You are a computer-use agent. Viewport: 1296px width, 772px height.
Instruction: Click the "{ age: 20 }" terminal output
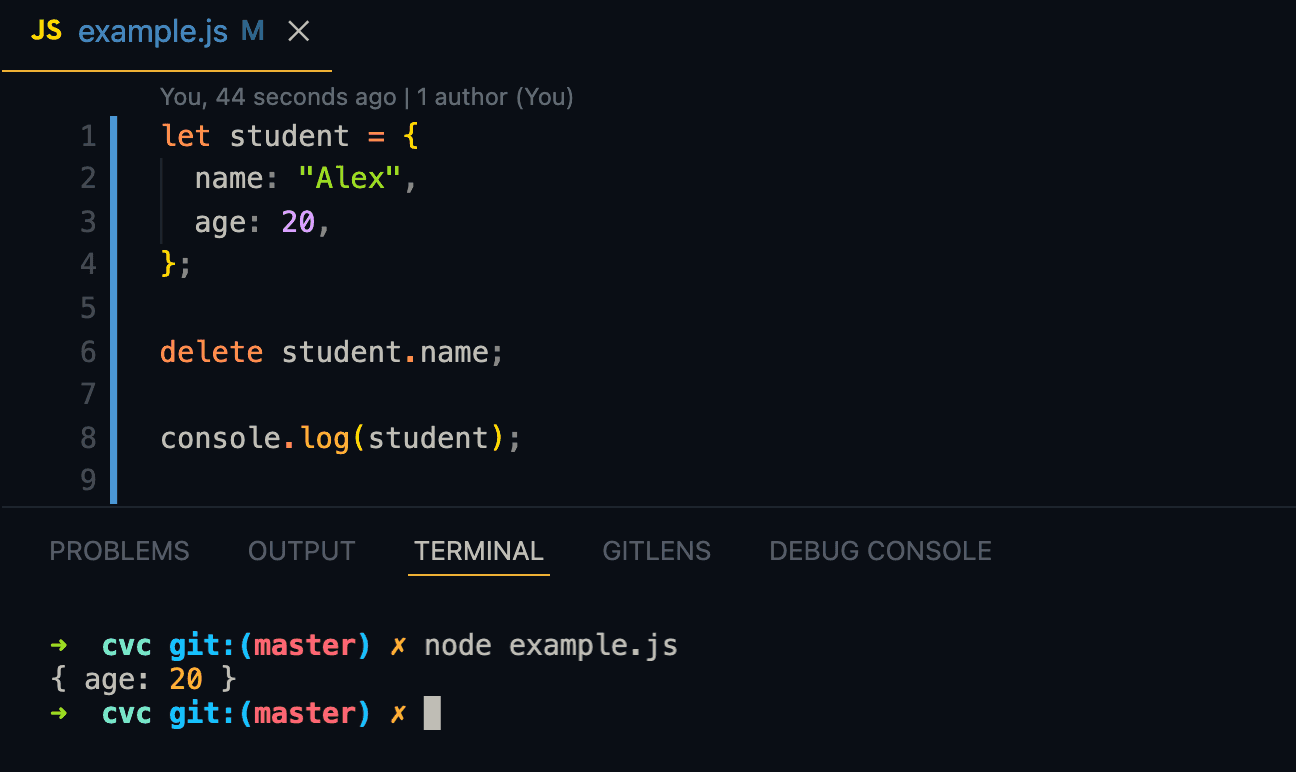[x=143, y=680]
